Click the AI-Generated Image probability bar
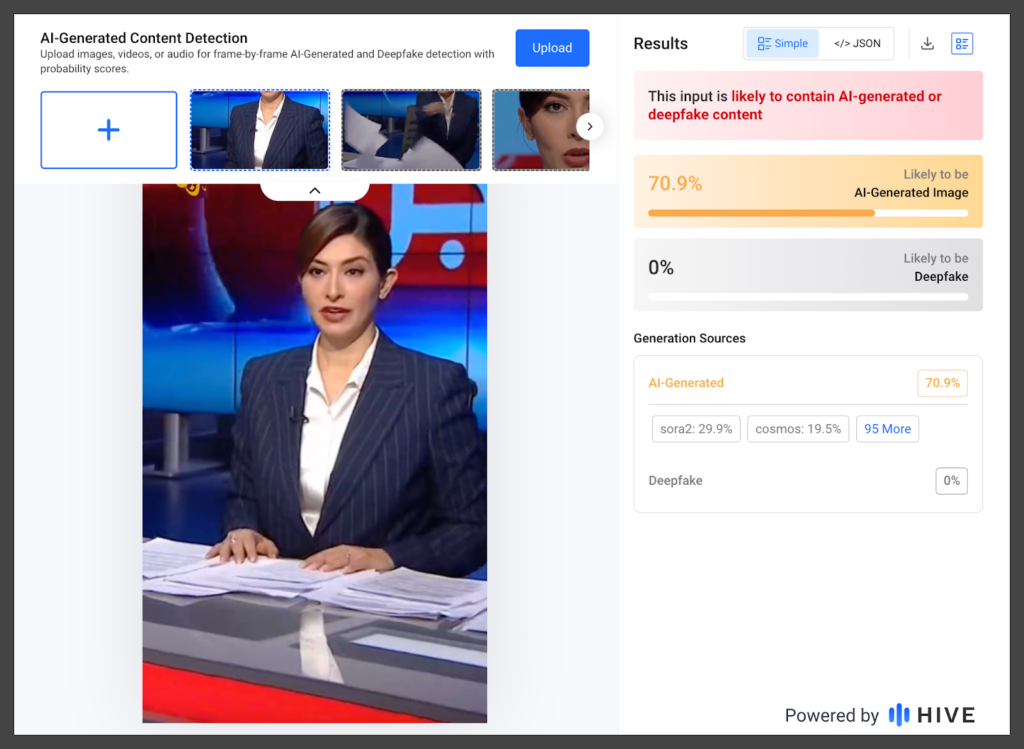 [808, 213]
